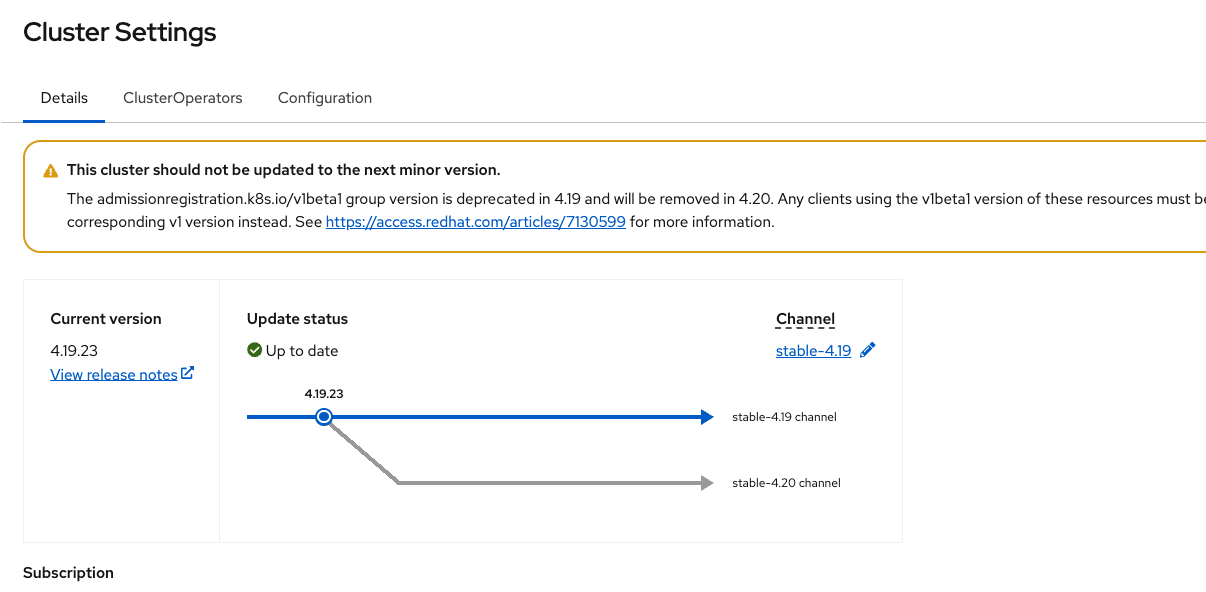Switch to the ClusterOperators tab
This screenshot has height=592, width=1206.
click(183, 98)
